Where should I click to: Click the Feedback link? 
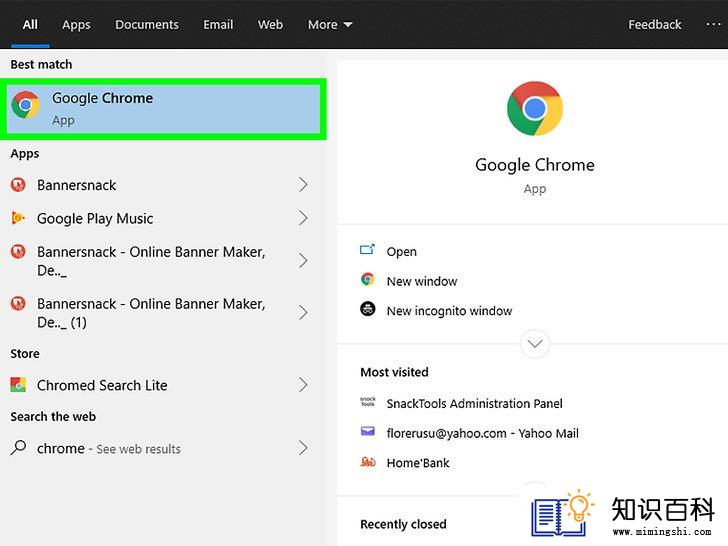point(655,25)
